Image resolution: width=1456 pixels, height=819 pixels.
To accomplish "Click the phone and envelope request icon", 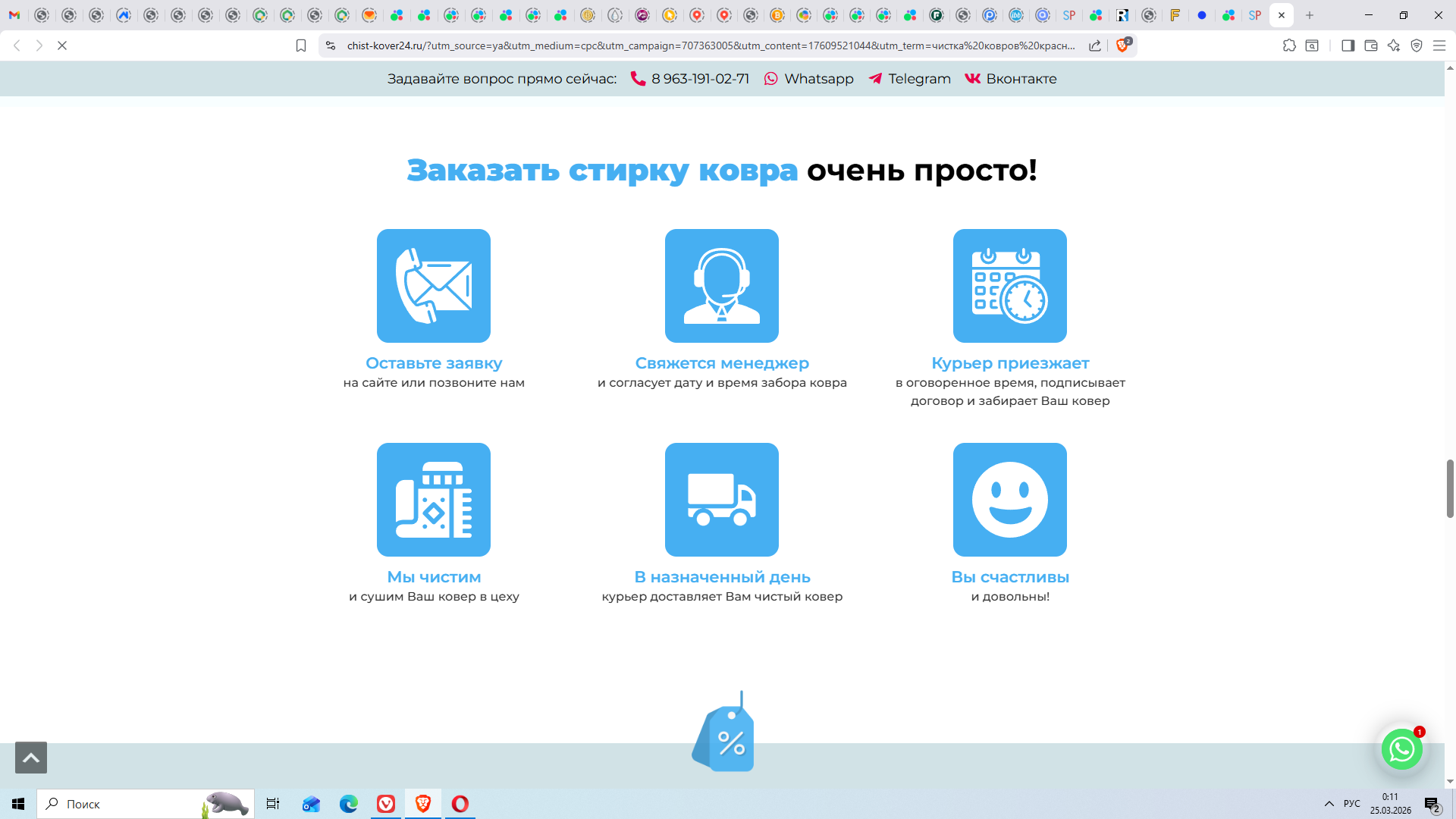I will (x=434, y=286).
